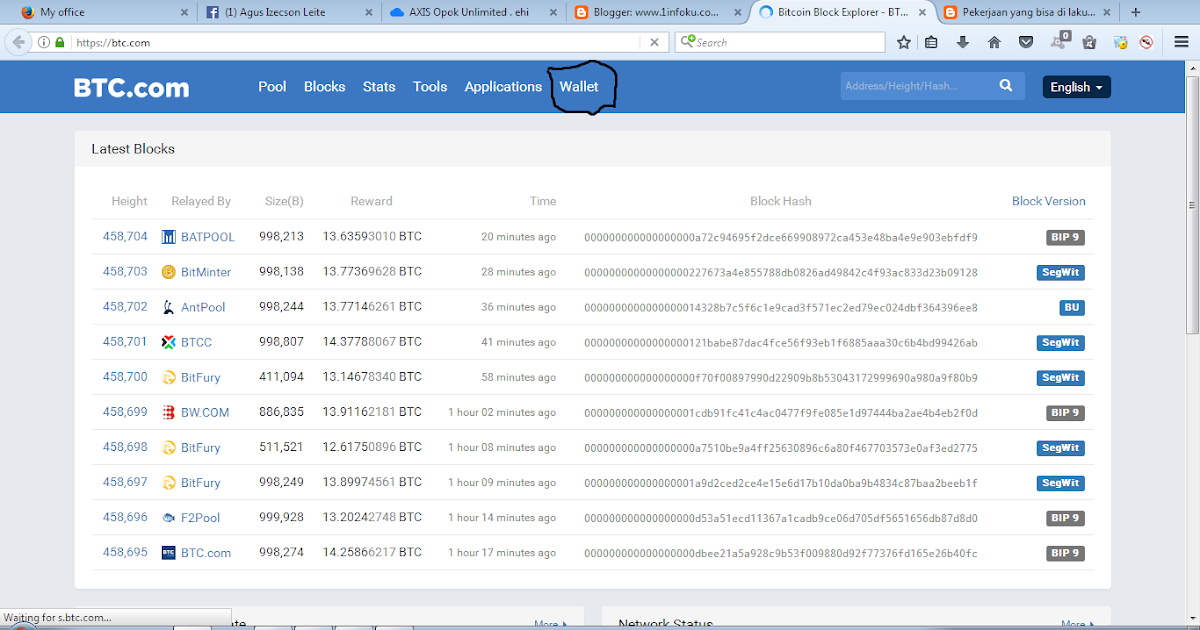Click the Pocket save icon

[x=1026, y=42]
